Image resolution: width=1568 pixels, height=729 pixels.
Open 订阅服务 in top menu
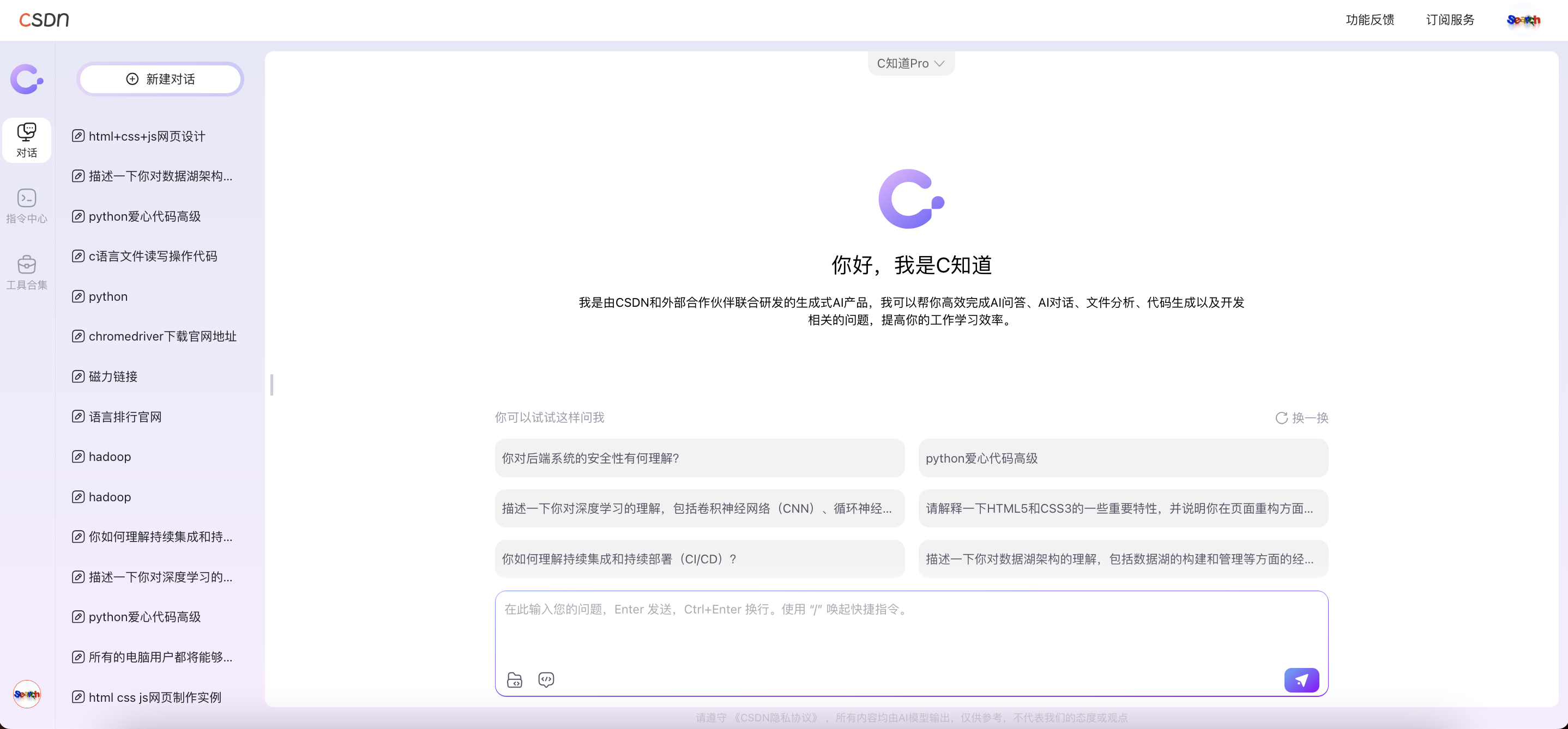[1450, 20]
